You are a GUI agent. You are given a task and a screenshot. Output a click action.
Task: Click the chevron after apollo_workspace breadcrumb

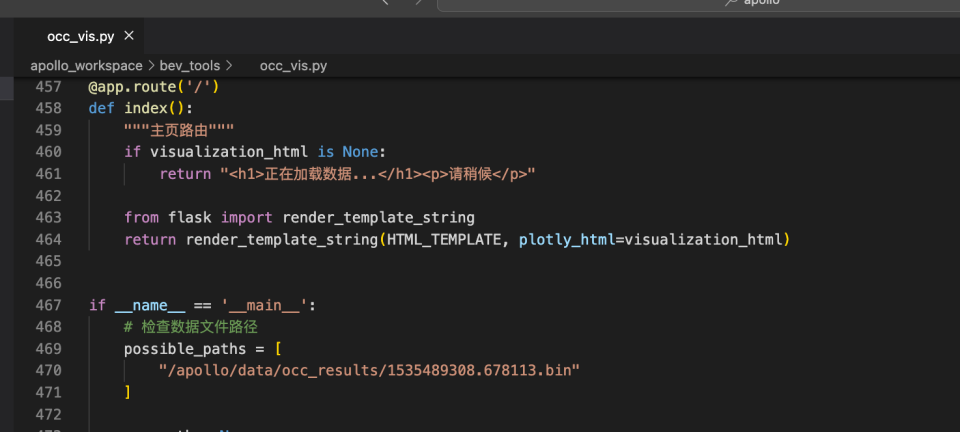(151, 66)
